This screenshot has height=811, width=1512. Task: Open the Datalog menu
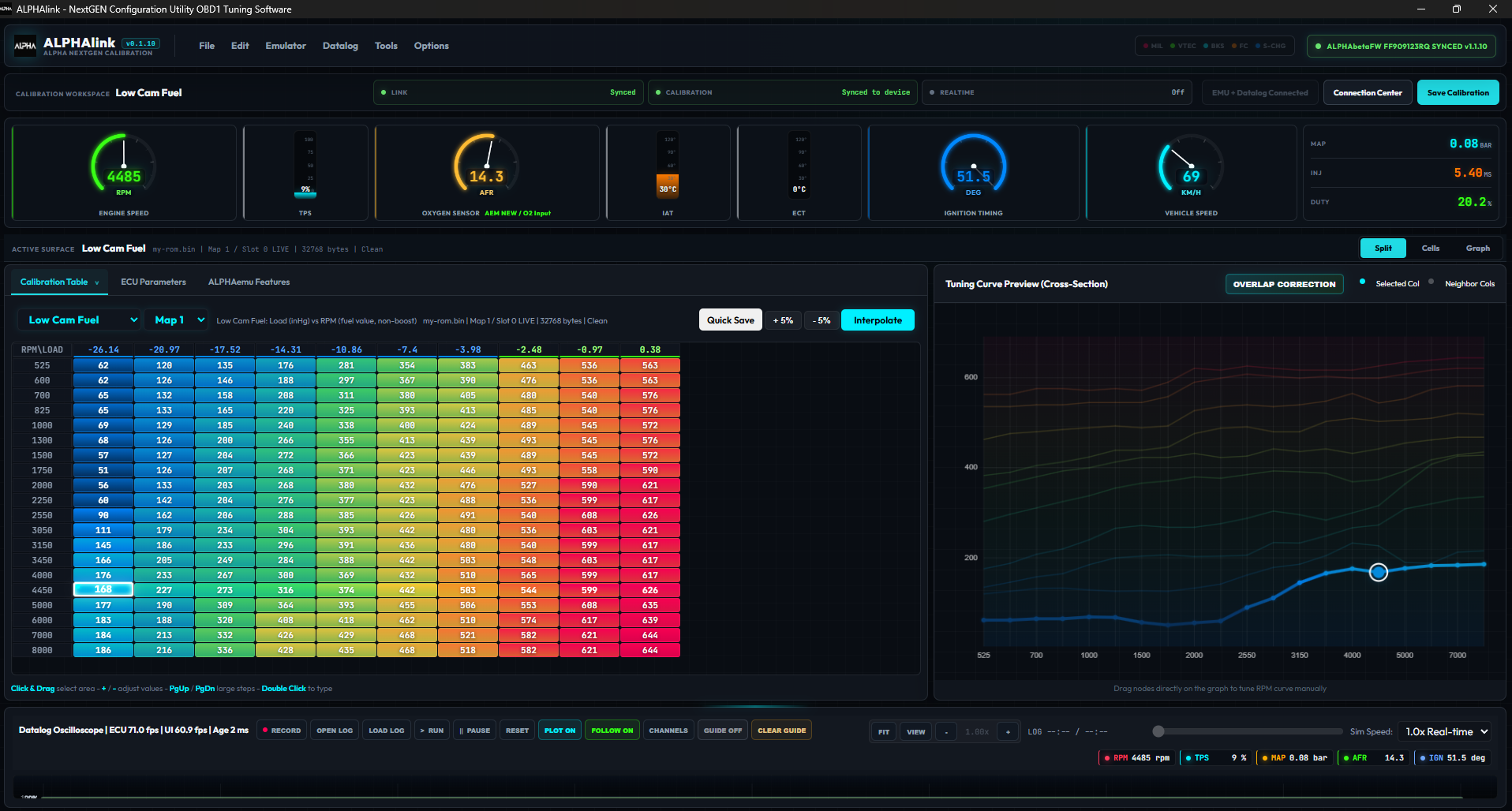(x=340, y=46)
